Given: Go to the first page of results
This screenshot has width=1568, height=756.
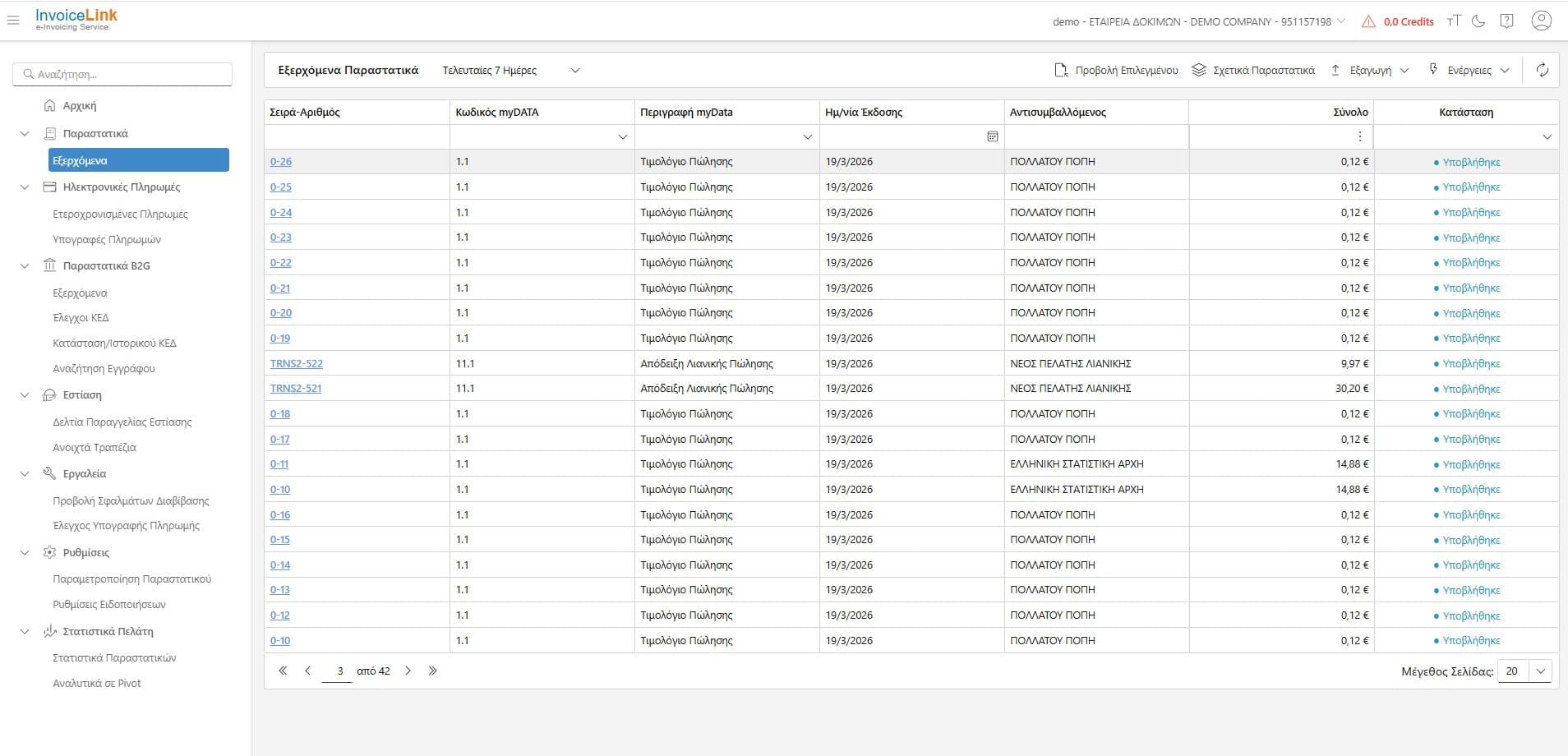Looking at the screenshot, I should click(283, 671).
